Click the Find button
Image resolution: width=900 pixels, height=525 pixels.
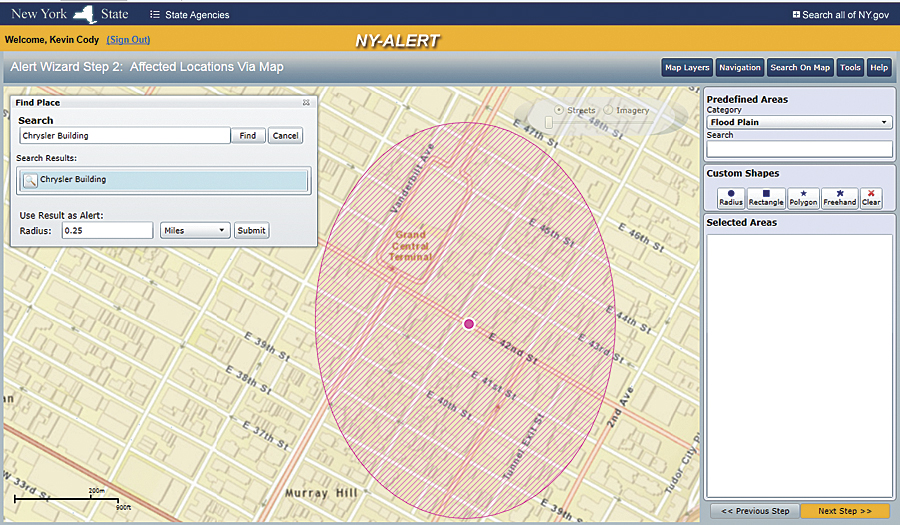click(248, 135)
